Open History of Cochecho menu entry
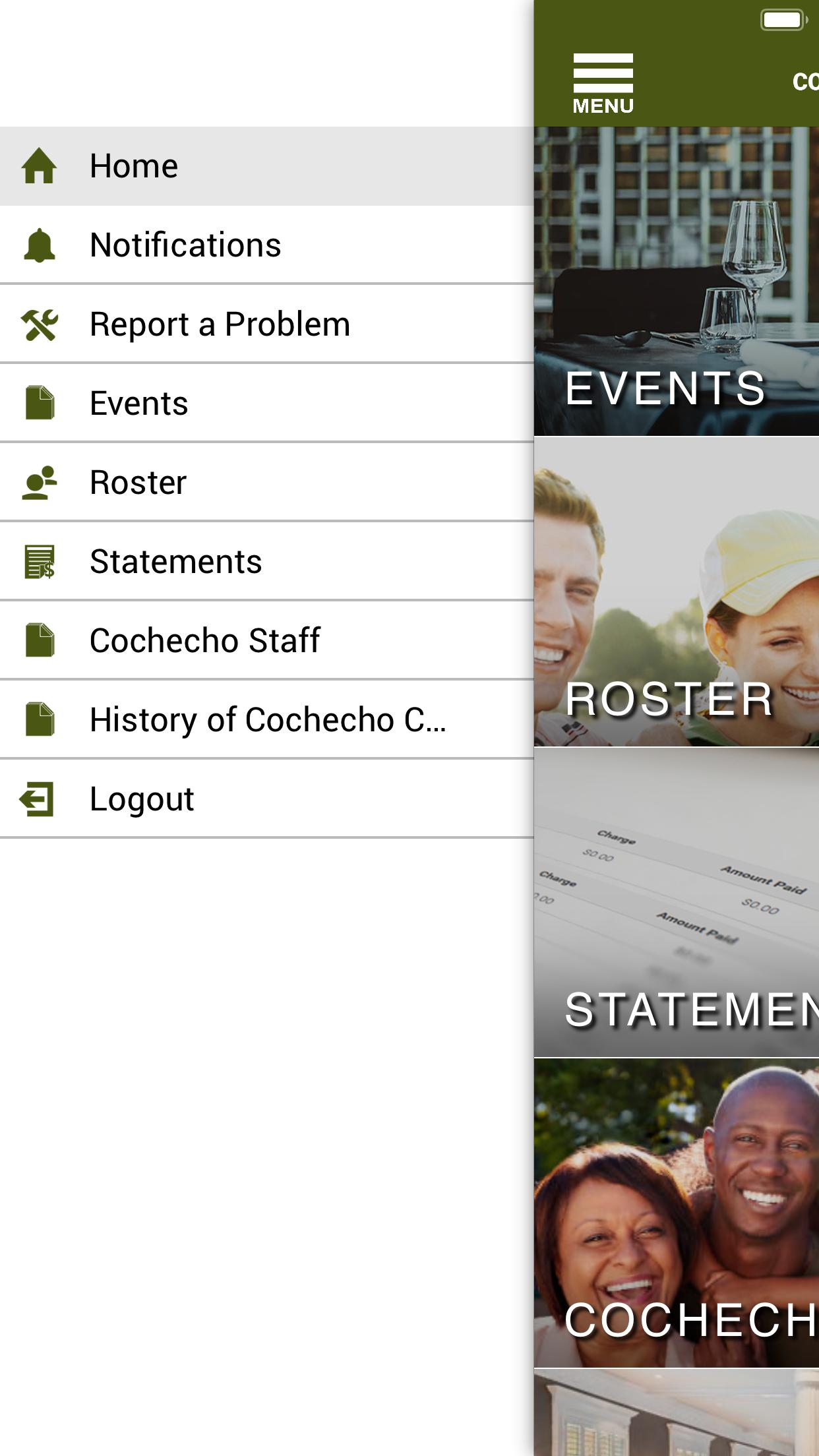This screenshot has width=819, height=1456. coord(266,720)
